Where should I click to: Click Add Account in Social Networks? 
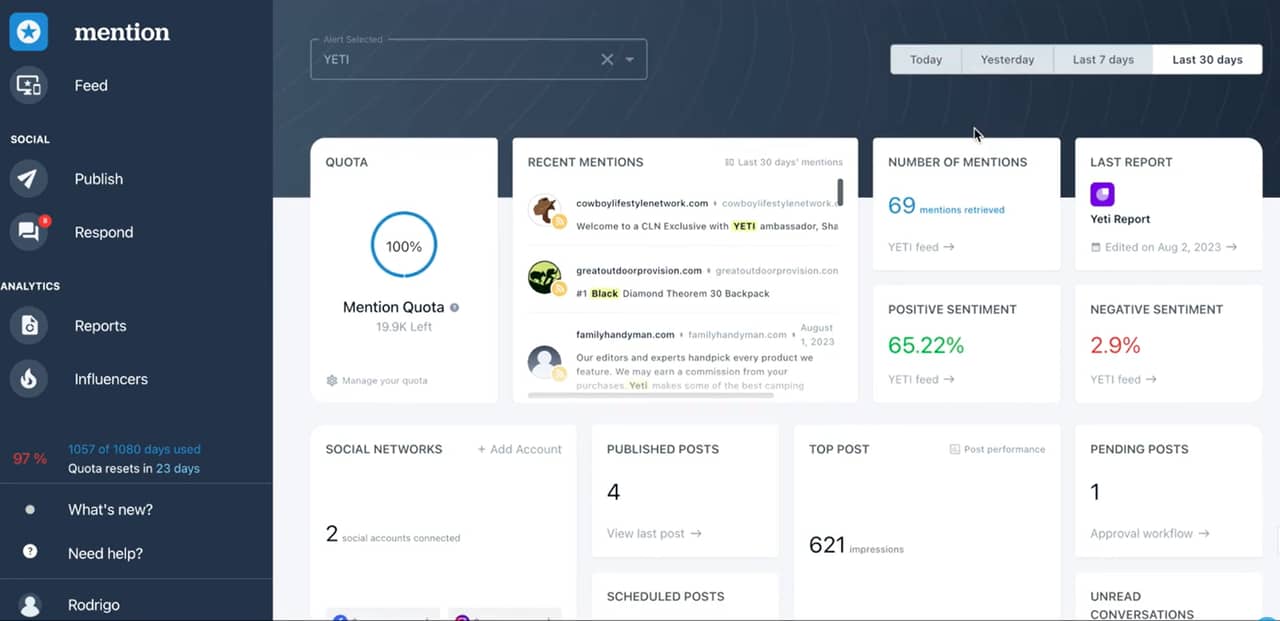pos(519,450)
